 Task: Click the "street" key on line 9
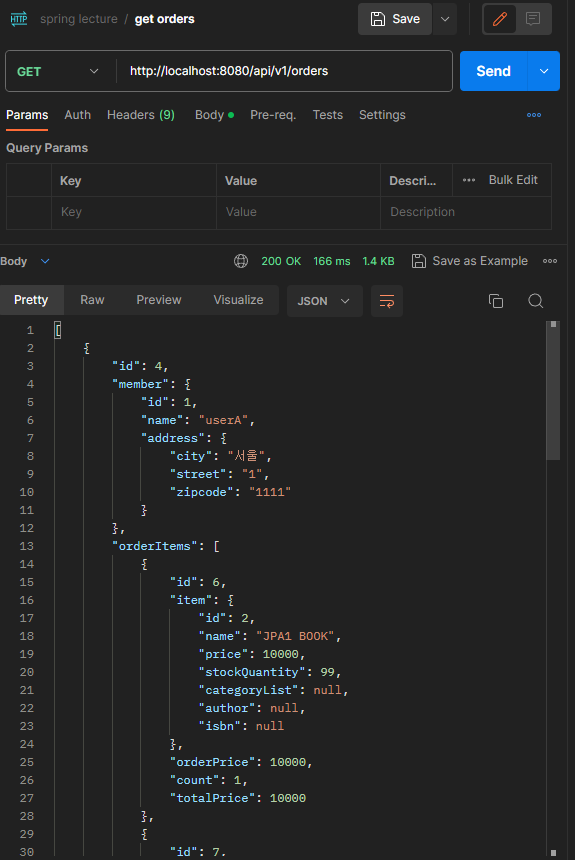tap(198, 474)
